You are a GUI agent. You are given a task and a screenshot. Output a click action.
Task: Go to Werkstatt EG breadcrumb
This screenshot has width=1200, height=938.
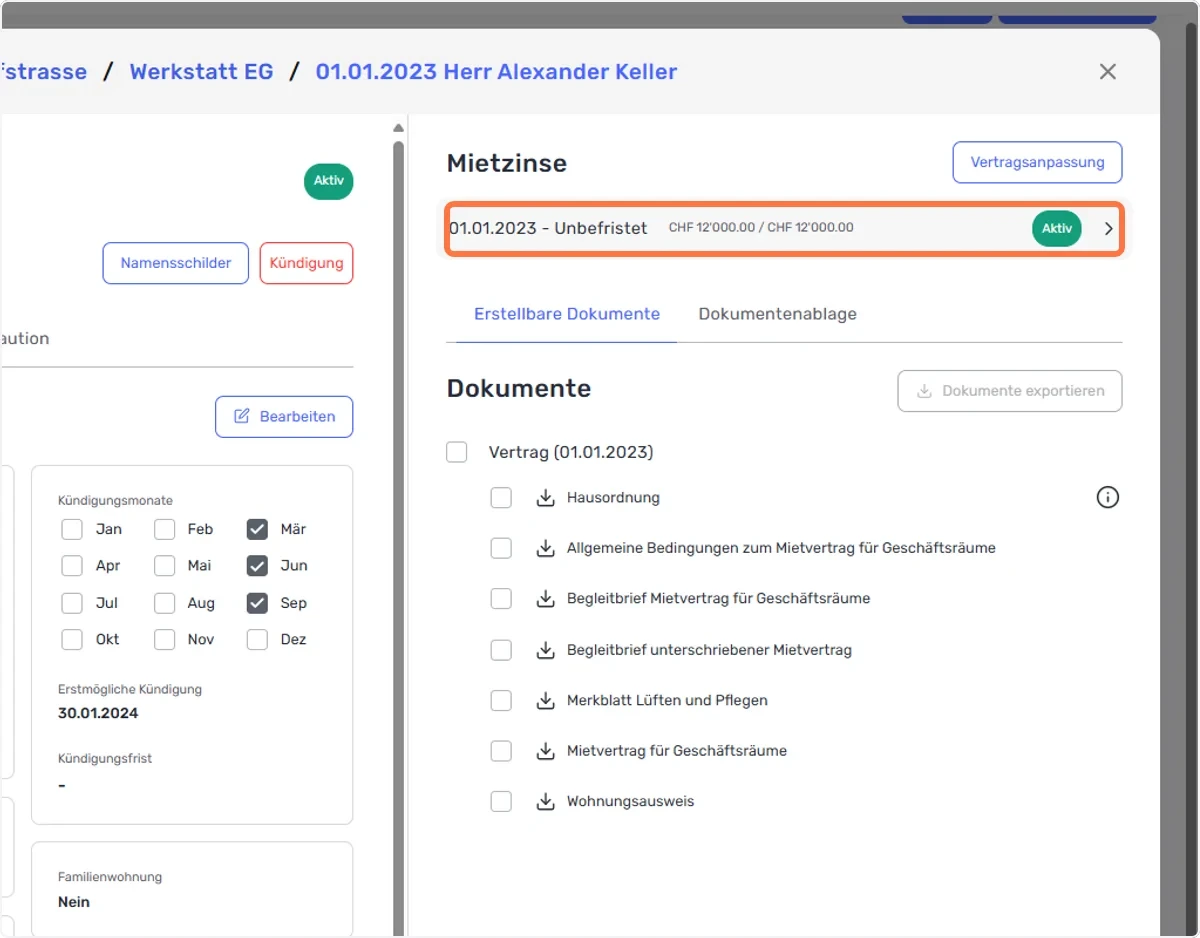tap(201, 72)
